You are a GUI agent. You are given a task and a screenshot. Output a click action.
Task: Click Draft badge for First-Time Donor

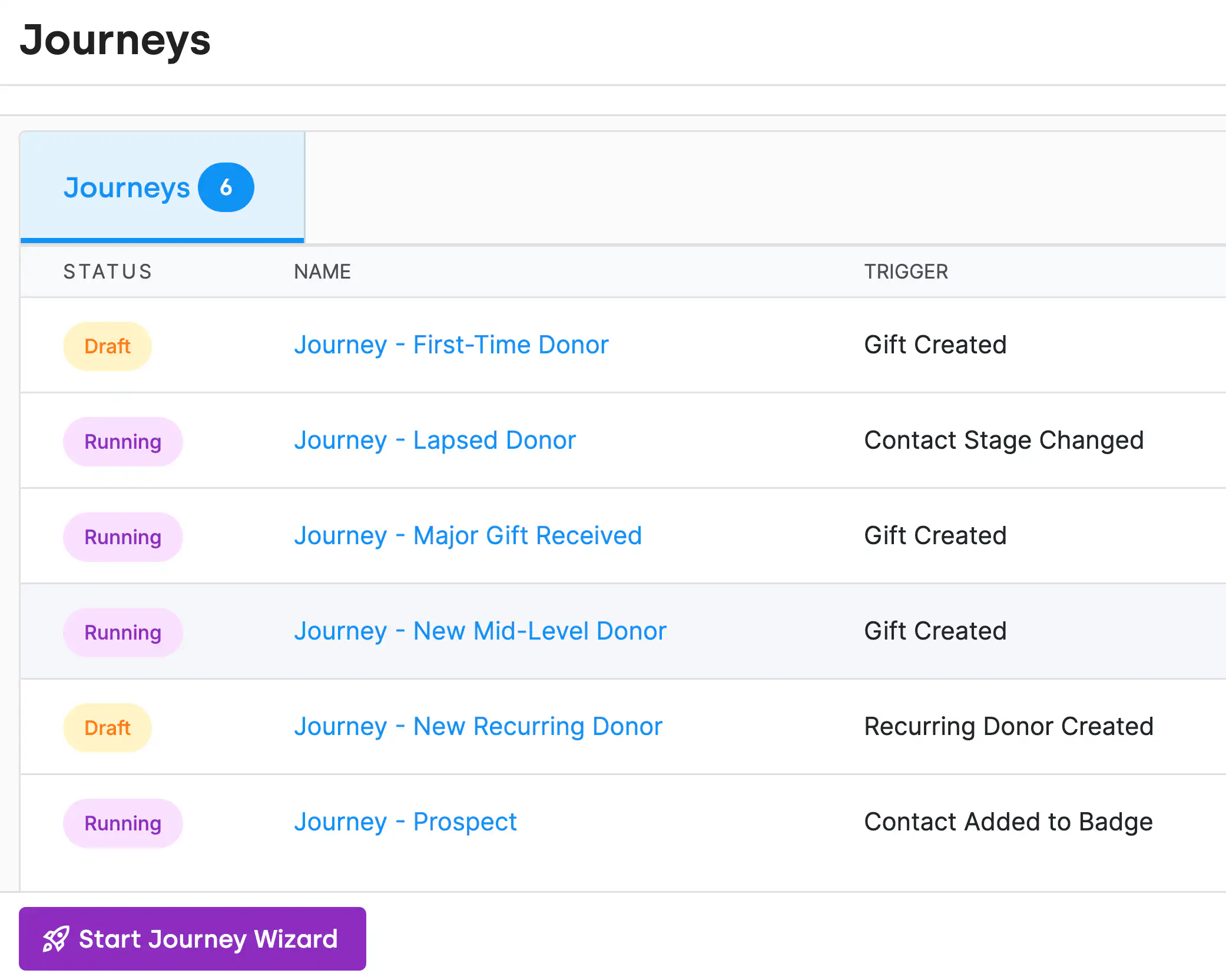pos(107,346)
